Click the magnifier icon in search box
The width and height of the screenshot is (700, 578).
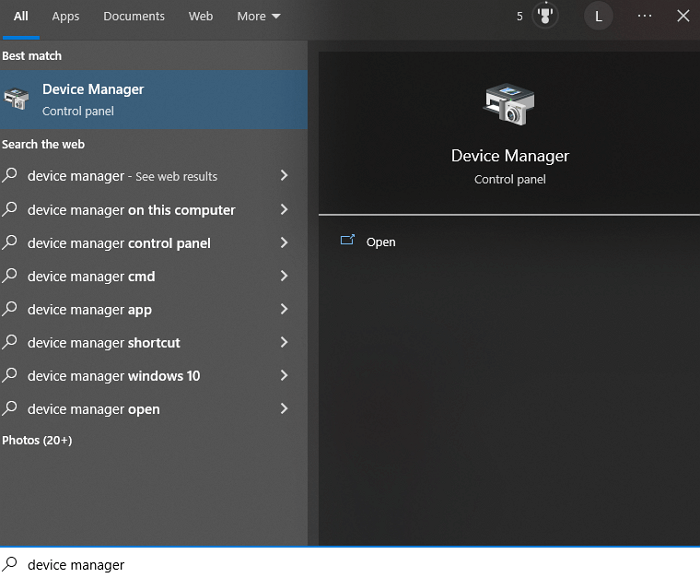click(x=10, y=564)
